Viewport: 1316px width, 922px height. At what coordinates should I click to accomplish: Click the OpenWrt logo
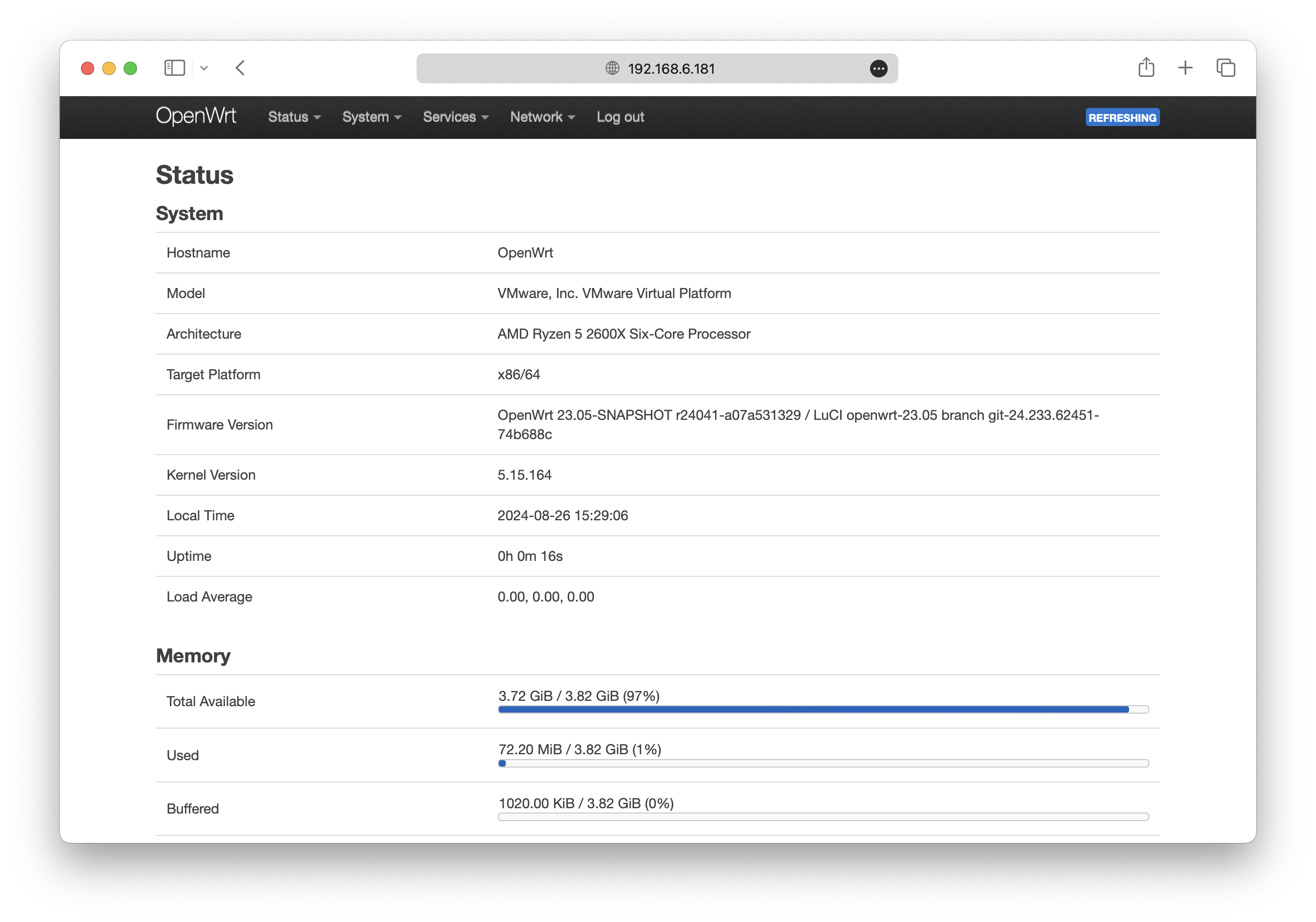(x=196, y=116)
